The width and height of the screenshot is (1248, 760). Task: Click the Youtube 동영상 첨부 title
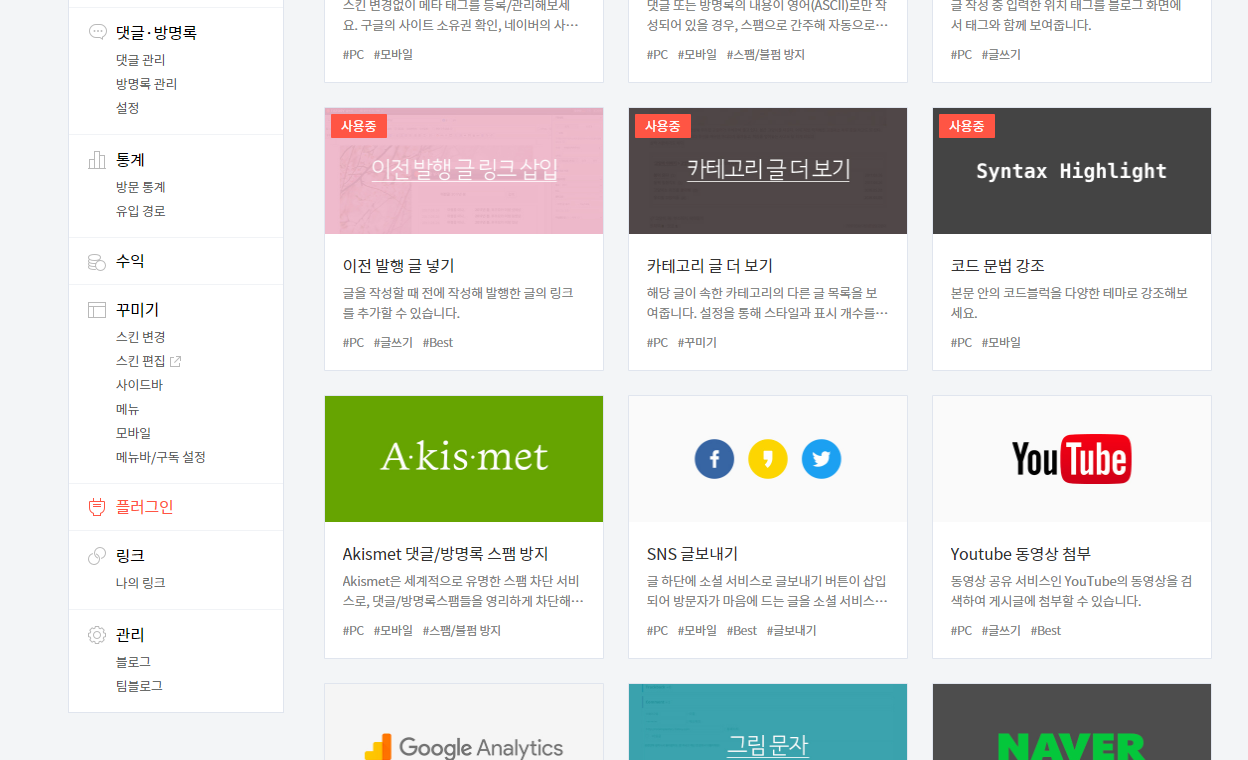pos(1020,554)
